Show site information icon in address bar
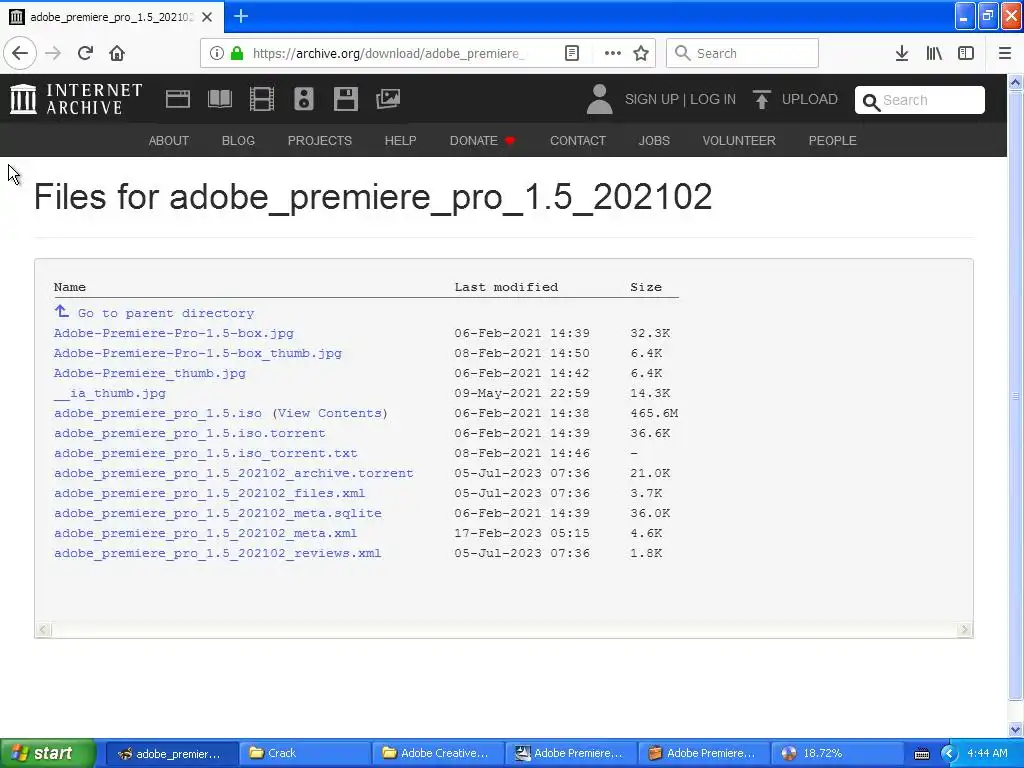Viewport: 1024px width, 768px height. tap(217, 53)
